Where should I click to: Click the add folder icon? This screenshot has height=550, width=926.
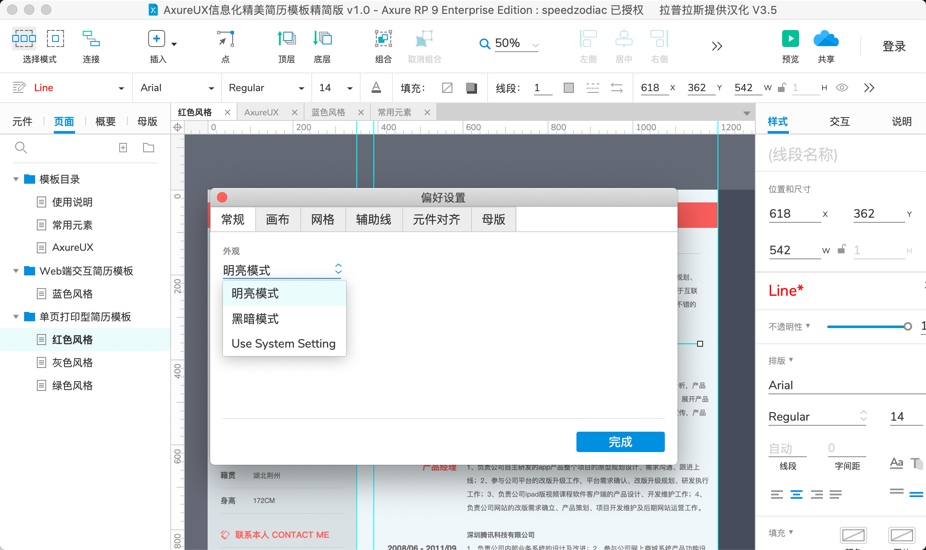click(x=148, y=148)
